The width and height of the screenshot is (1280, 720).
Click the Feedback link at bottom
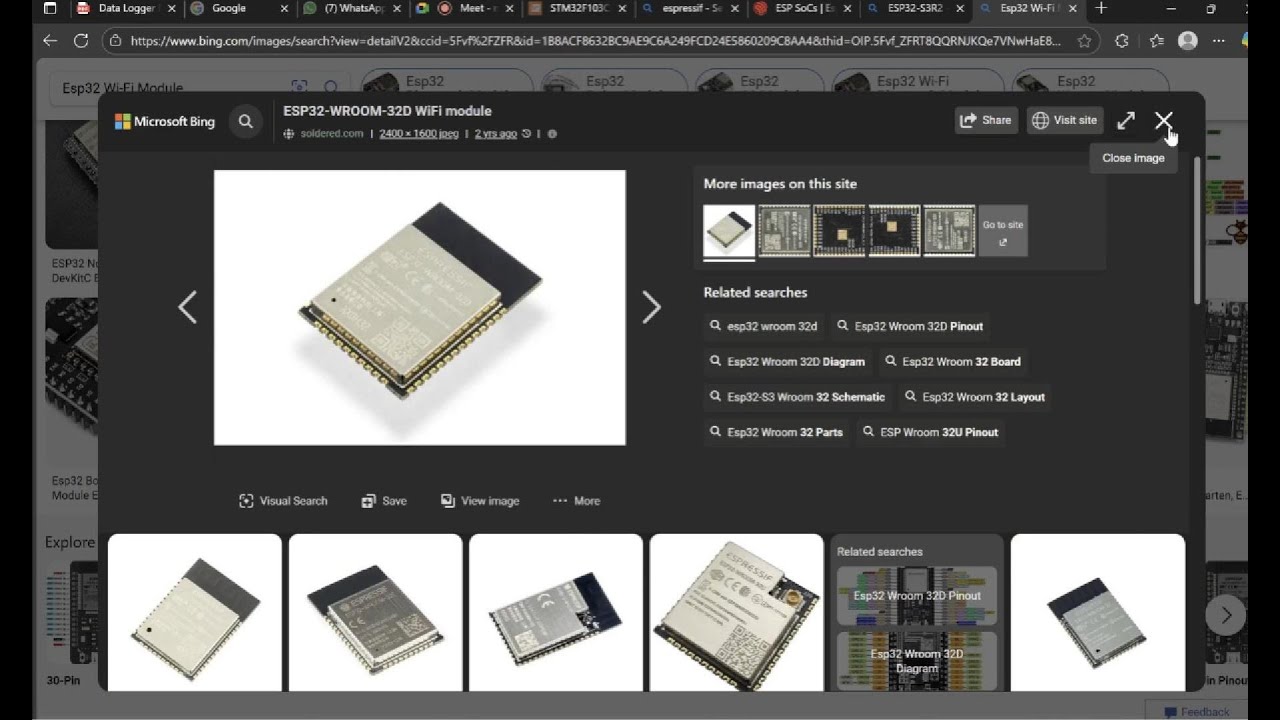[1197, 712]
